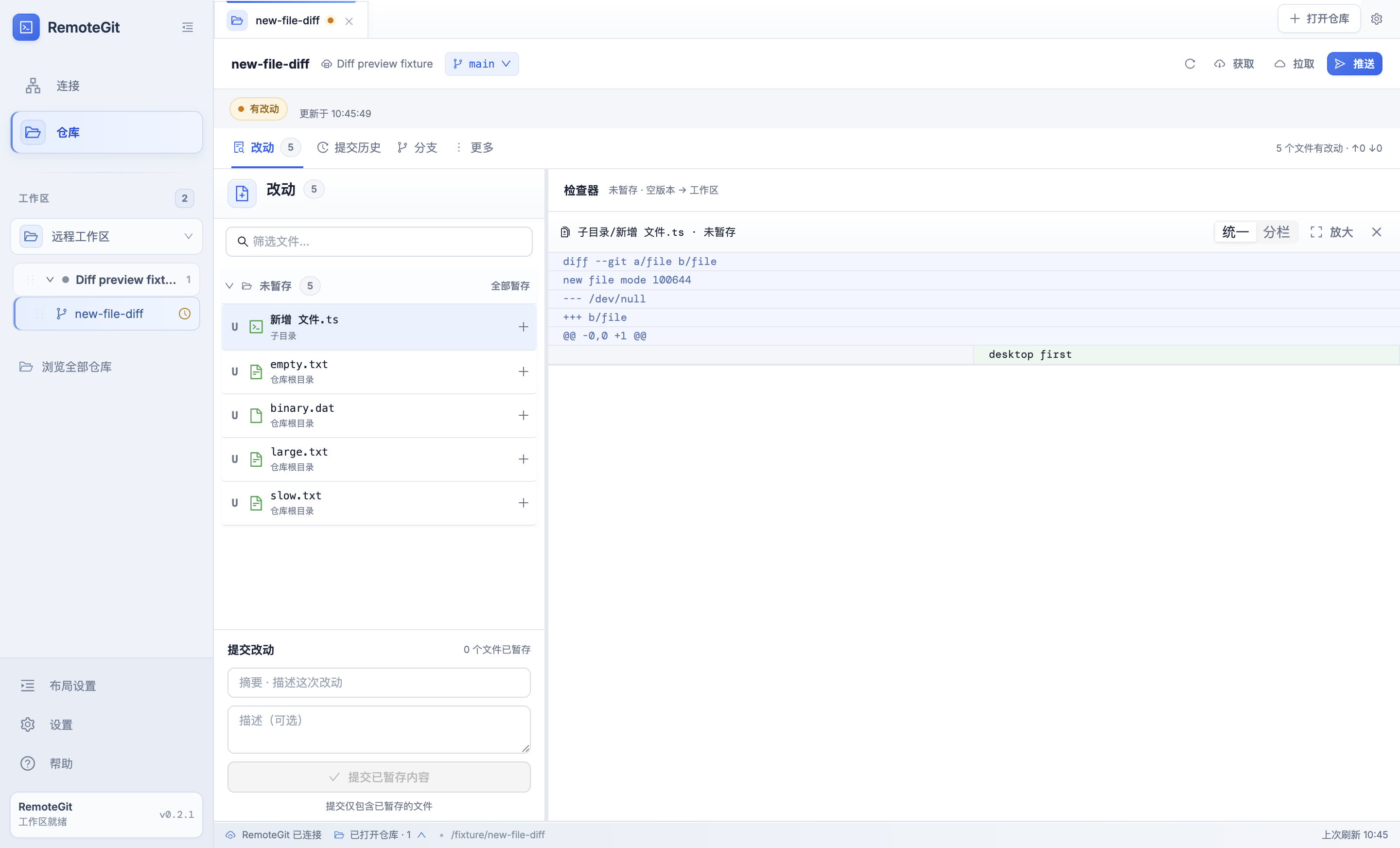The height and width of the screenshot is (848, 1400).
Task: Click 打开仓库 button
Action: (x=1319, y=19)
